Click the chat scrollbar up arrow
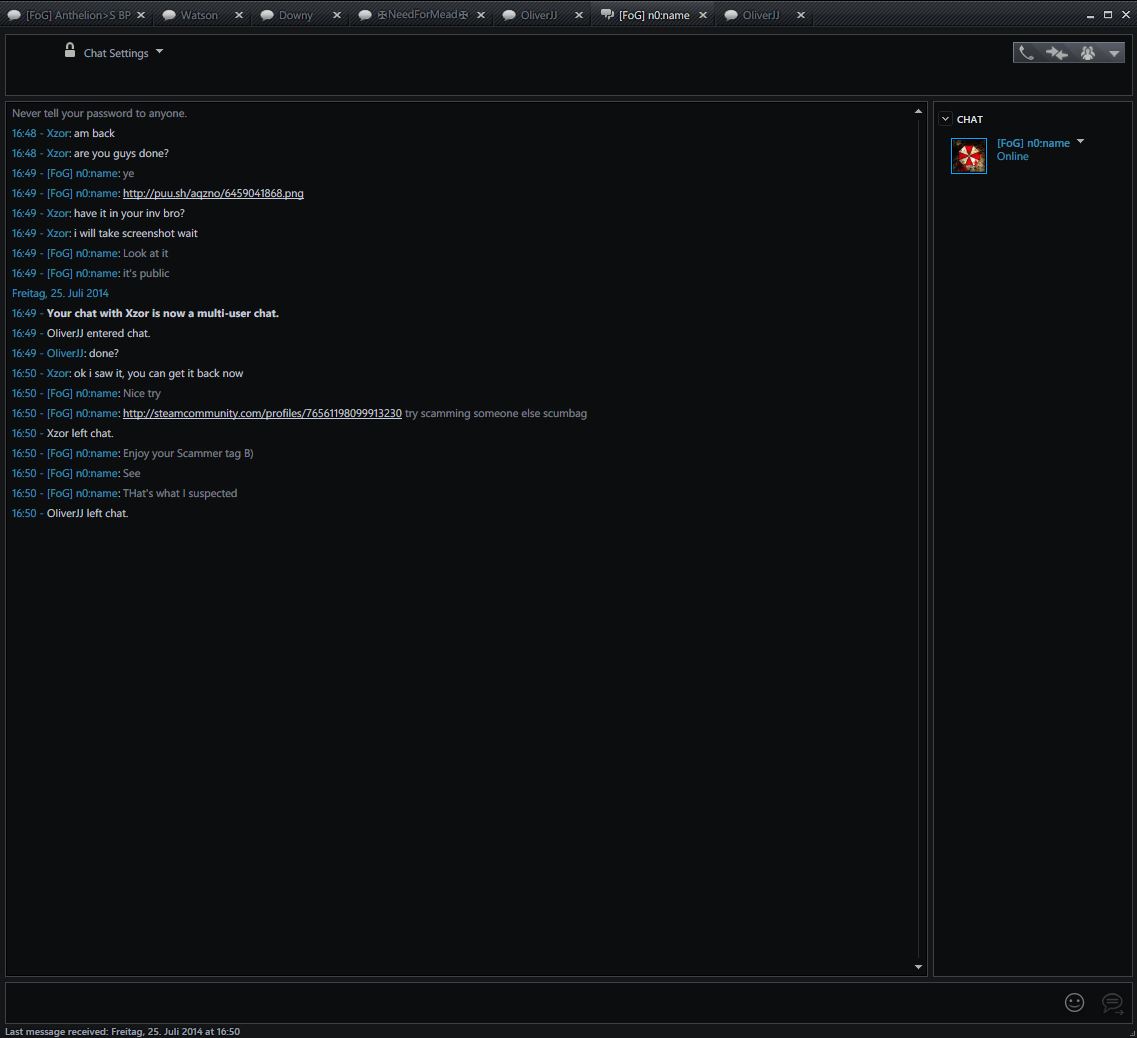Screen dimensions: 1137x1038 918,111
